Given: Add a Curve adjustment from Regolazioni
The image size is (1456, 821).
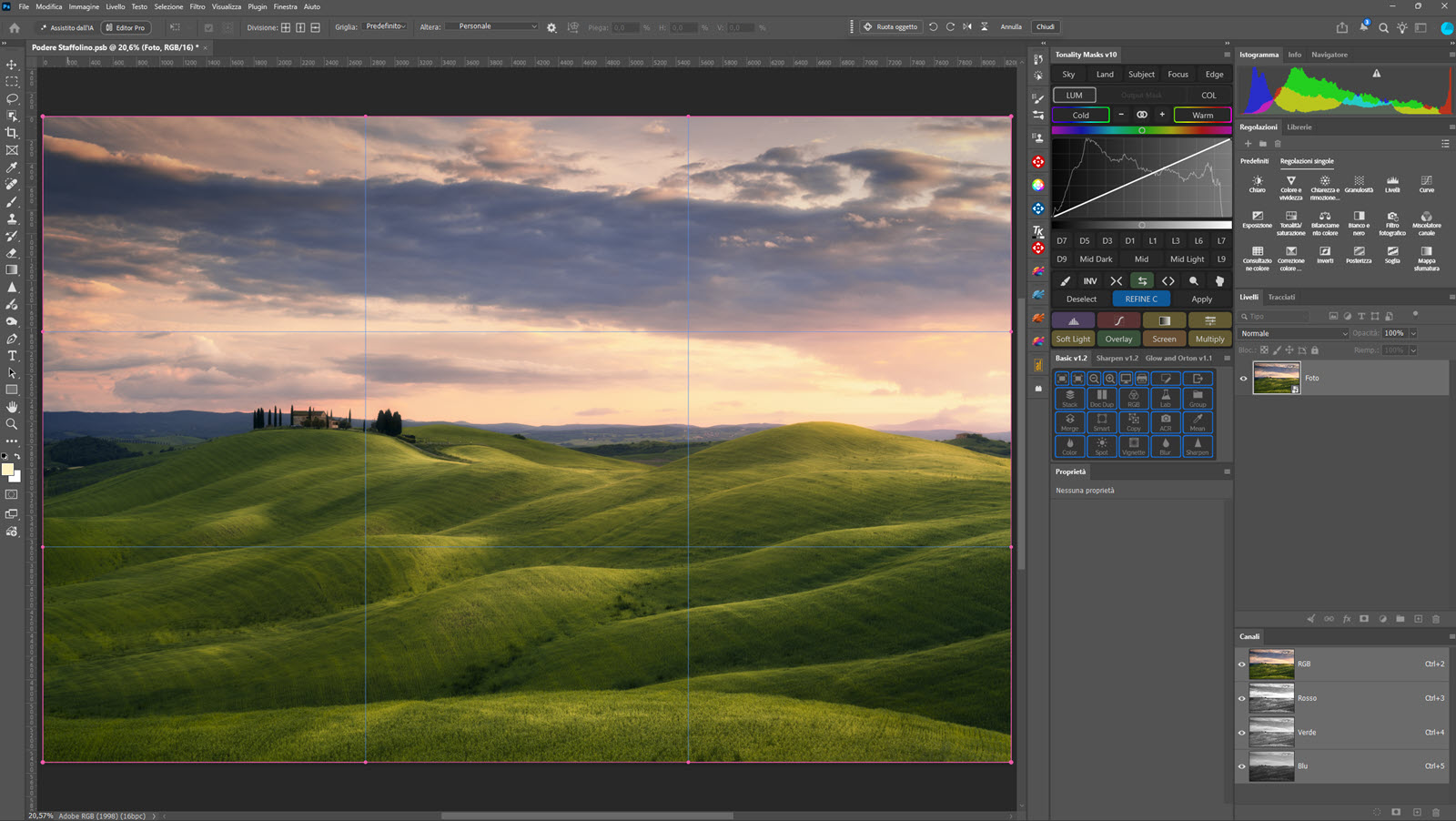Looking at the screenshot, I should [x=1426, y=184].
